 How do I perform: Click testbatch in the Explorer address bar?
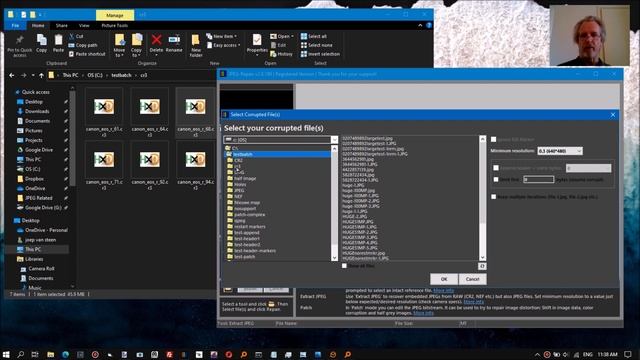[121, 75]
